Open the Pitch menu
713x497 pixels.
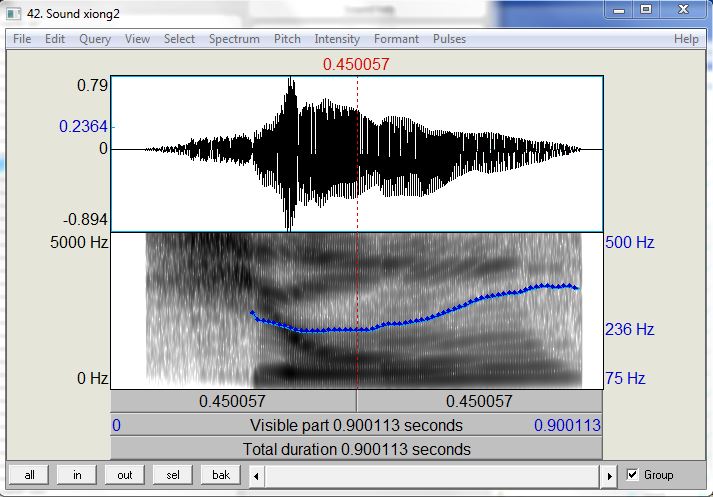point(287,39)
